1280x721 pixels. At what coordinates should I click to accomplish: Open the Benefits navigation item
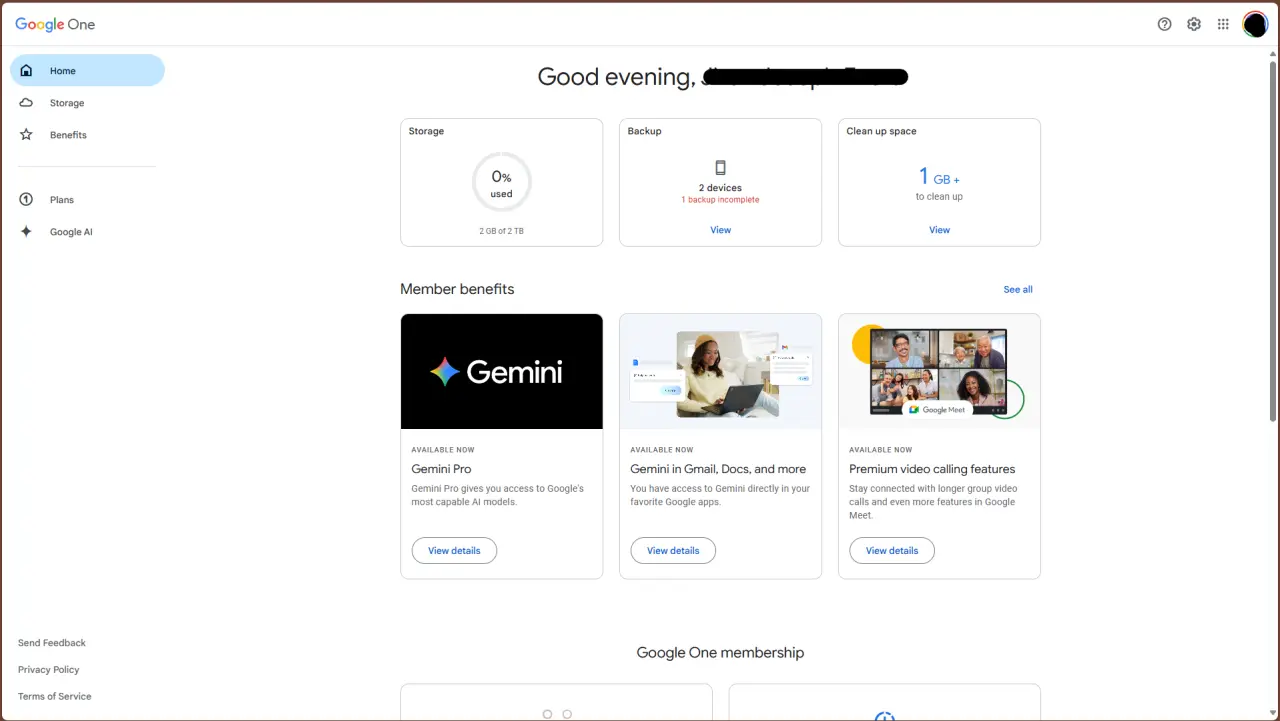(87, 135)
